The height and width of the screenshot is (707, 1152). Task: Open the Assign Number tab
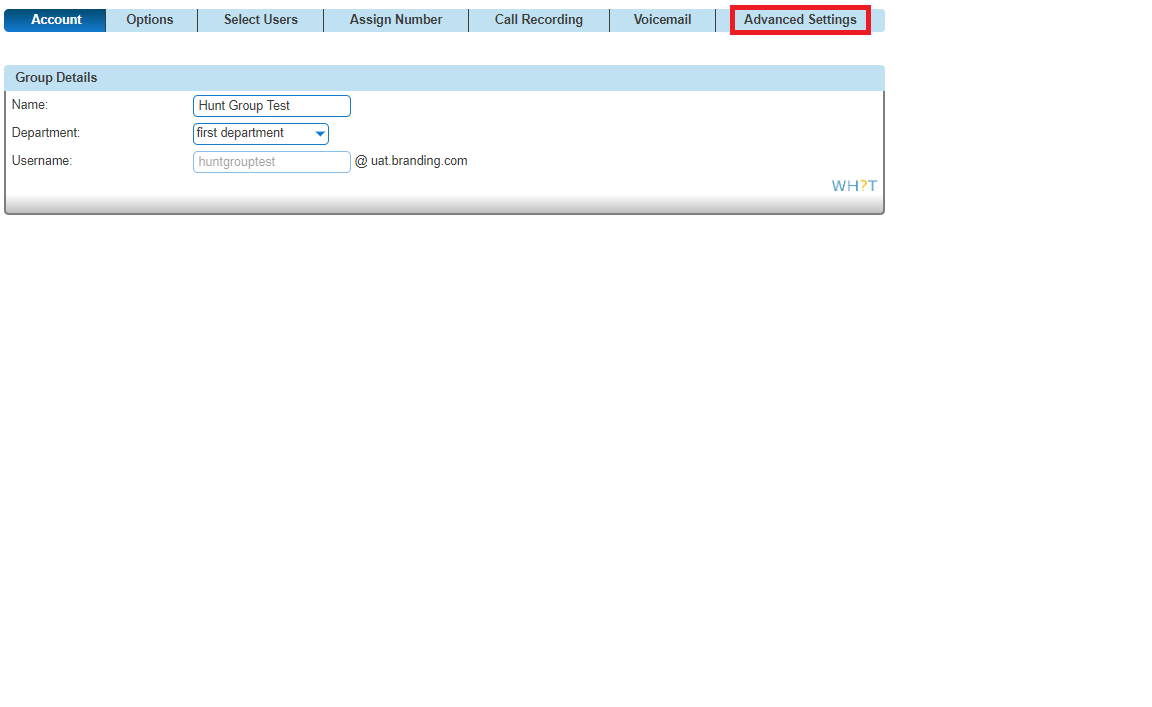coord(396,20)
